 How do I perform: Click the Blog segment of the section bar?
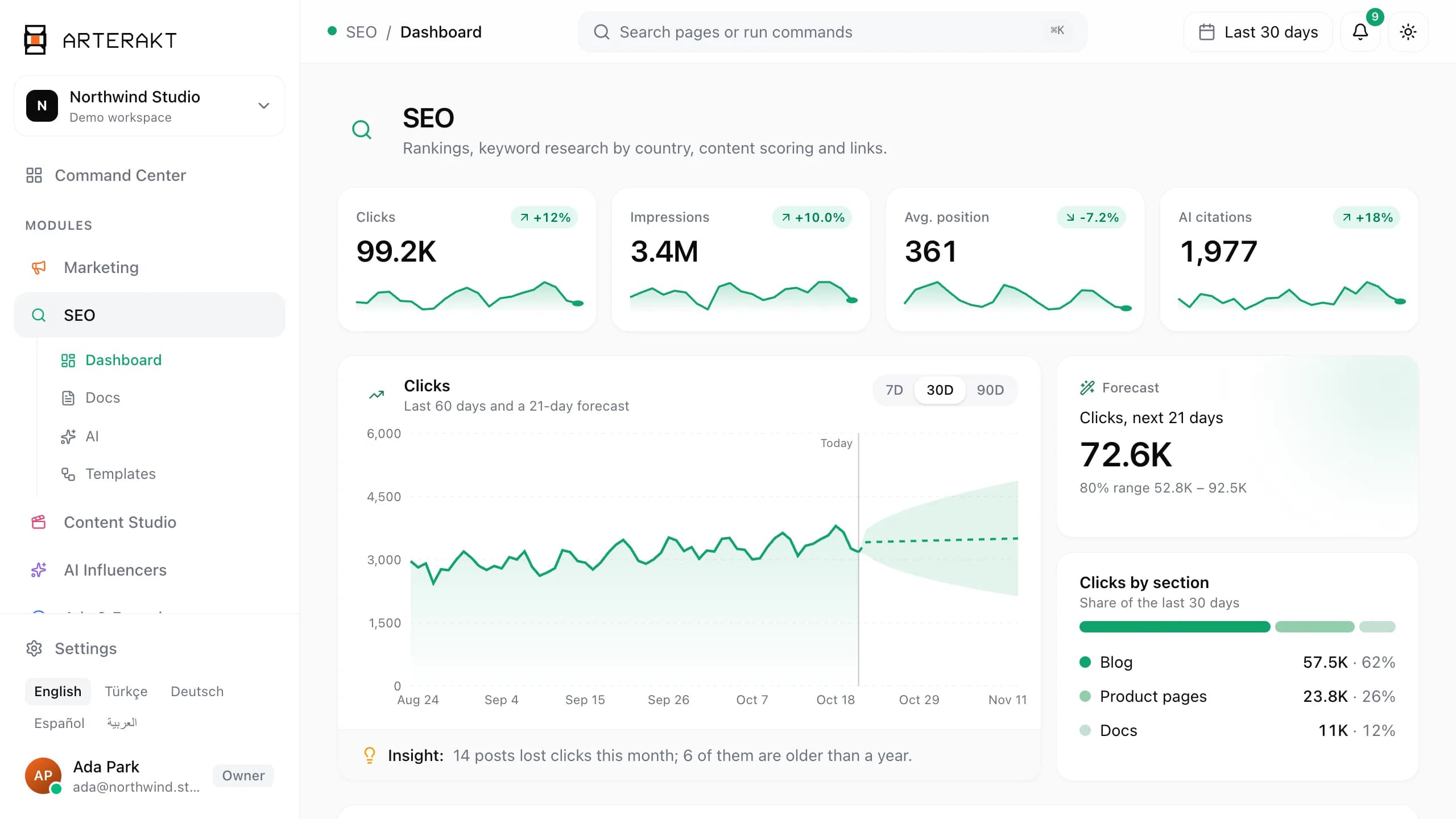(x=1175, y=627)
